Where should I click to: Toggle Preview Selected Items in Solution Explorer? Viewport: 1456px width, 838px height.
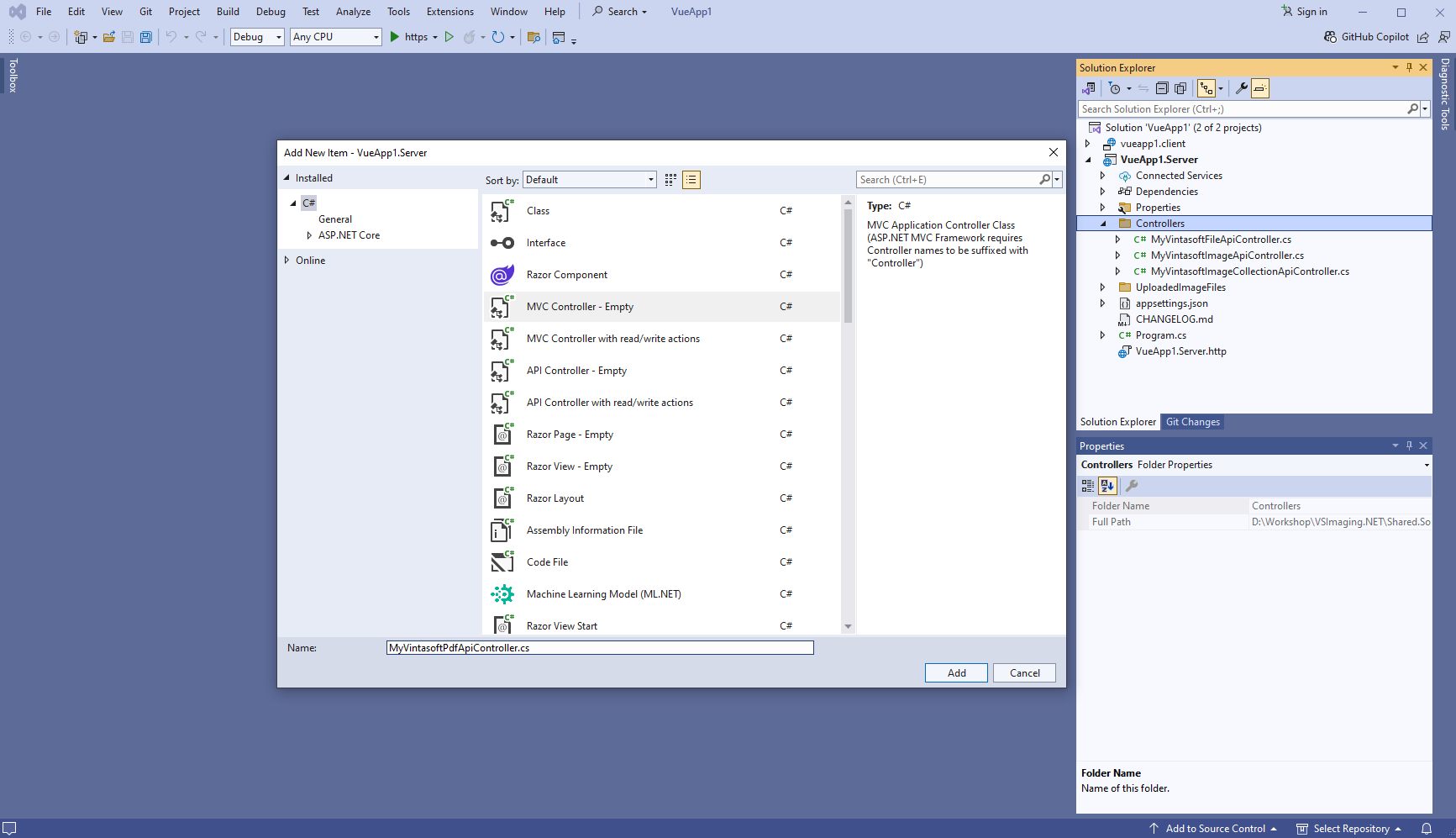1260,88
